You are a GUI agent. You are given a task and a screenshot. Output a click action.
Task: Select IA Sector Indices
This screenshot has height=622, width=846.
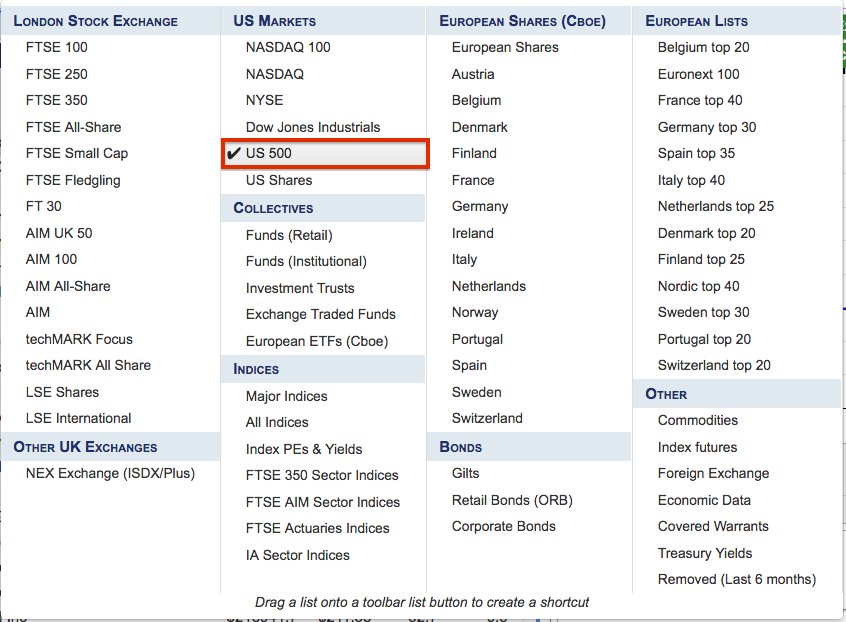tap(298, 555)
